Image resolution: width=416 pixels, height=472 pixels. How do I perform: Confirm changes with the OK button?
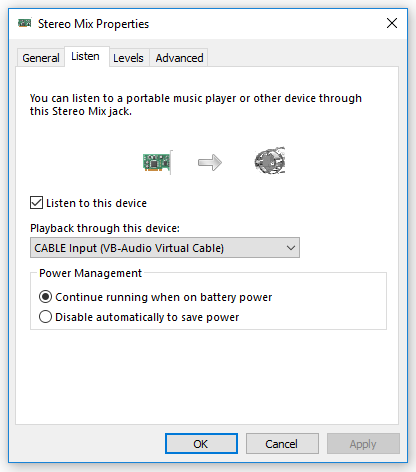point(201,444)
